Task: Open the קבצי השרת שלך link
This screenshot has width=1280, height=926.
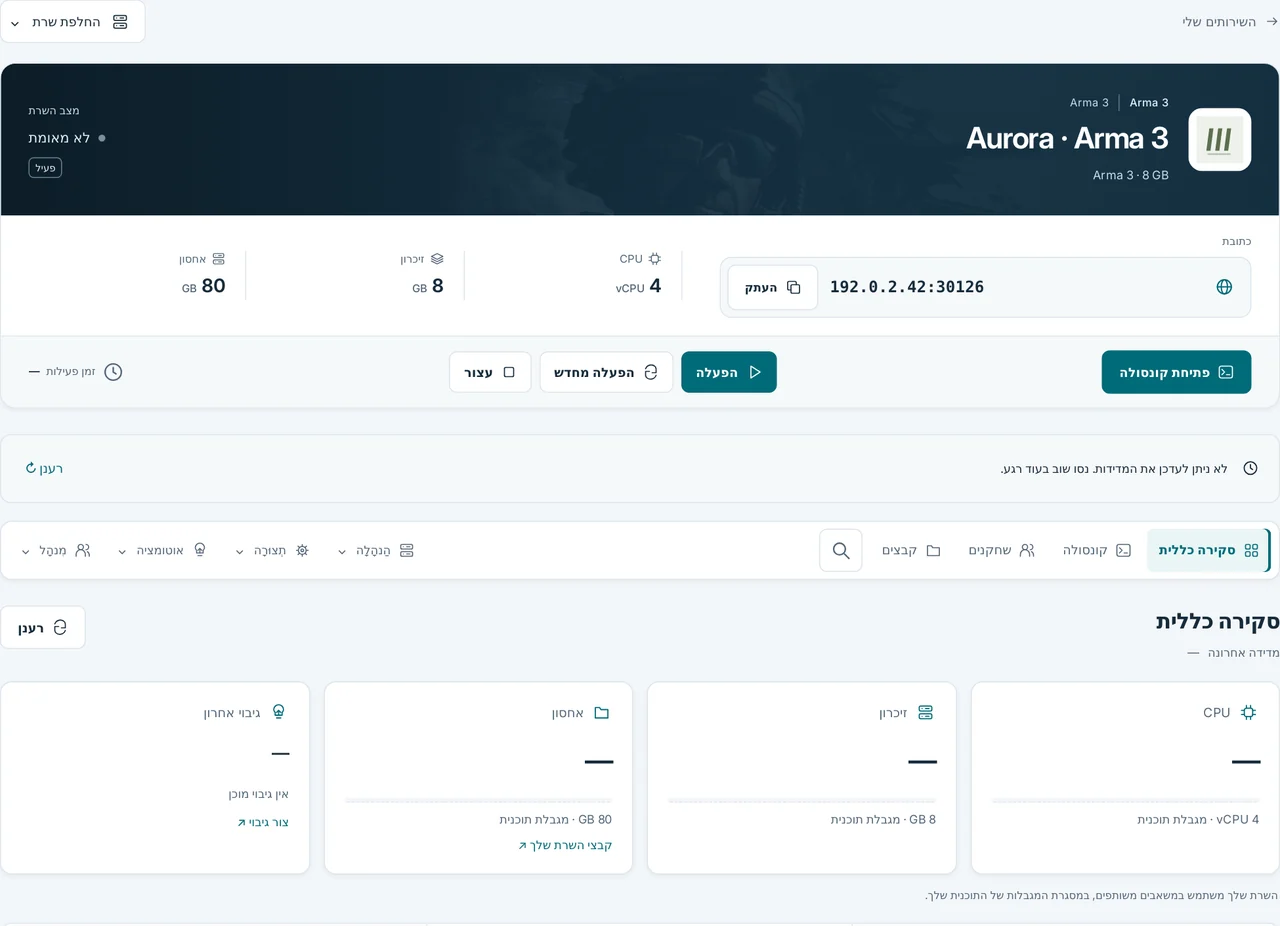Action: point(565,845)
